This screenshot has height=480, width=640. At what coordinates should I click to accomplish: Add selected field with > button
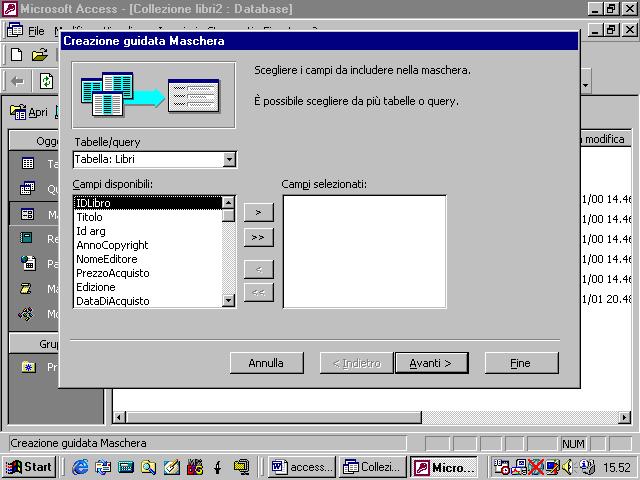click(x=258, y=212)
